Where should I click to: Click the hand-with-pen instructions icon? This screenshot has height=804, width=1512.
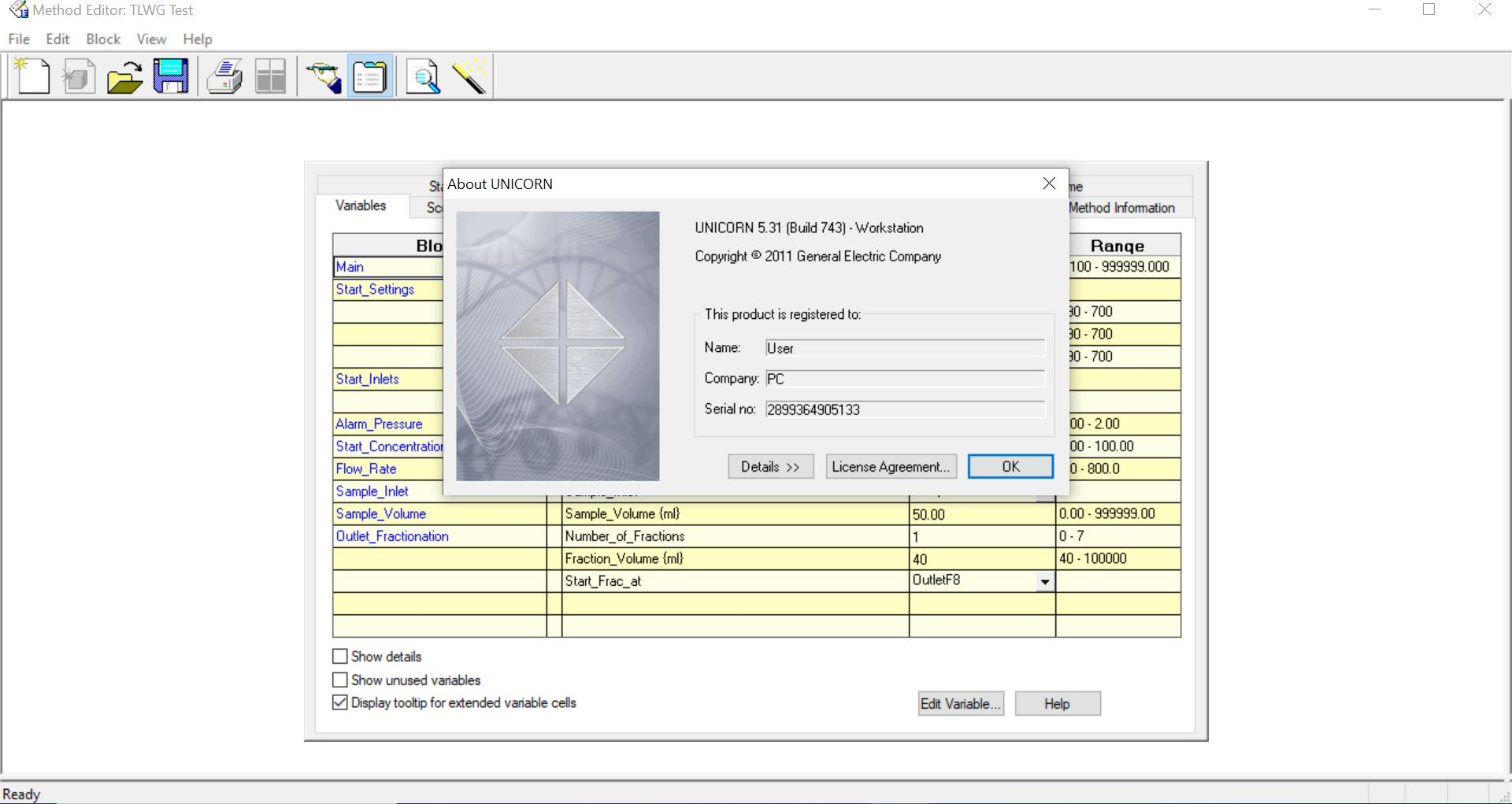324,76
